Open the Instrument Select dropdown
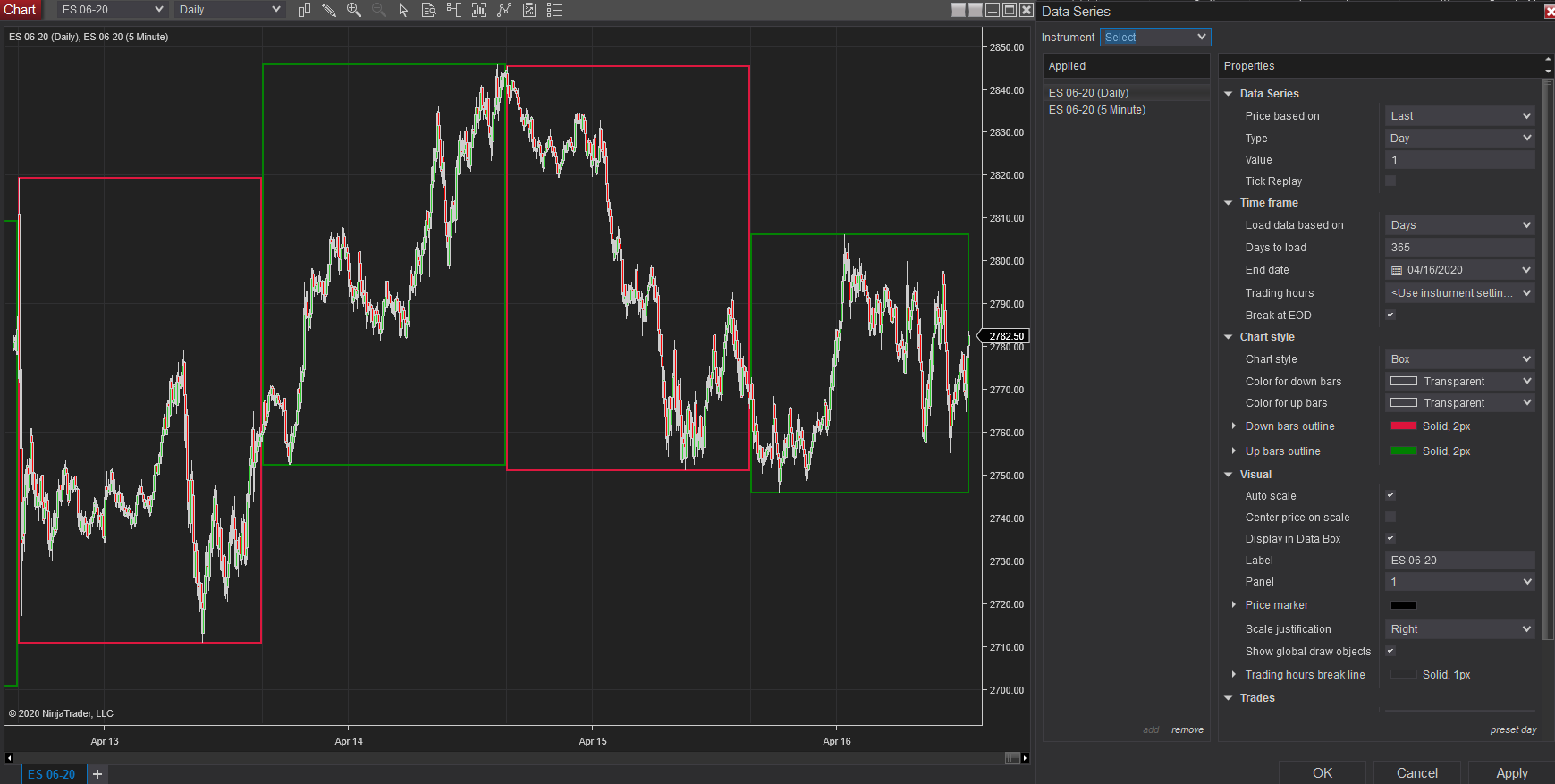 (x=1154, y=37)
